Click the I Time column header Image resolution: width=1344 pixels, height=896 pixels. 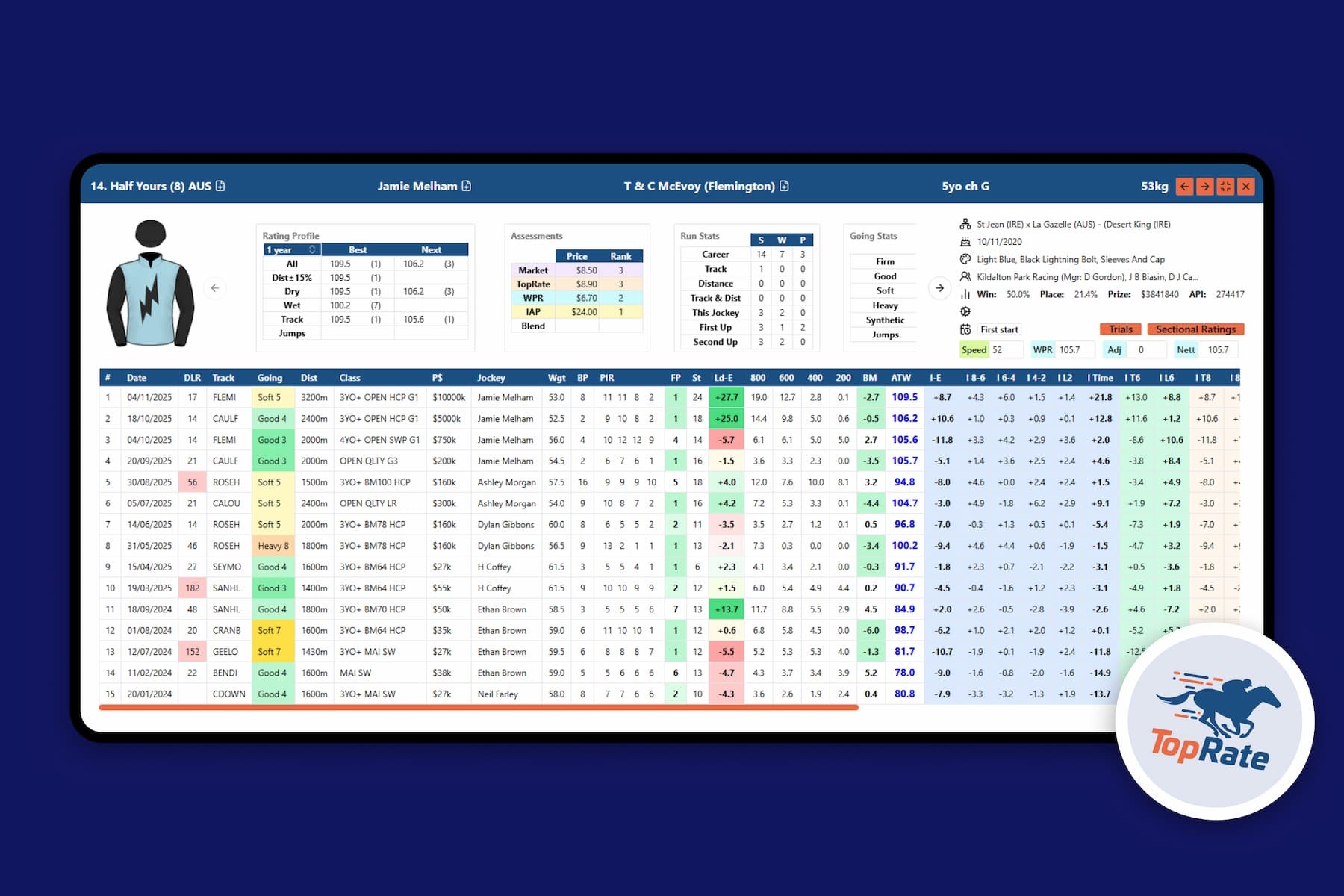pyautogui.click(x=1100, y=378)
